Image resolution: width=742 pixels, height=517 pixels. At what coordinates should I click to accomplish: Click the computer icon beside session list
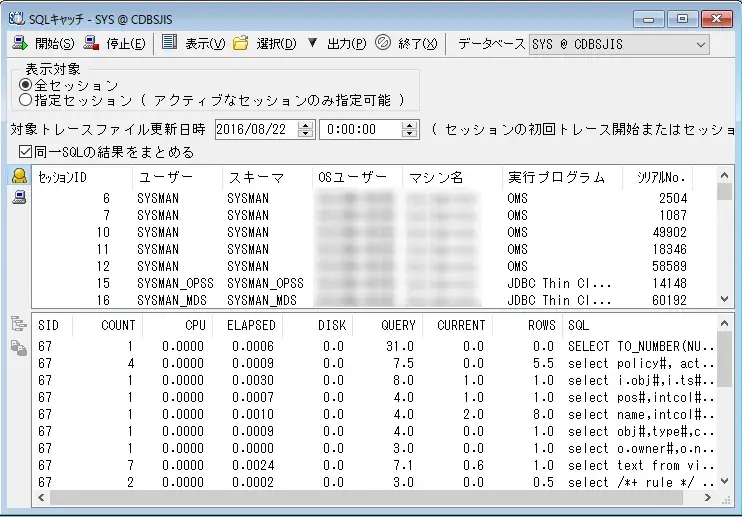pyautogui.click(x=18, y=197)
